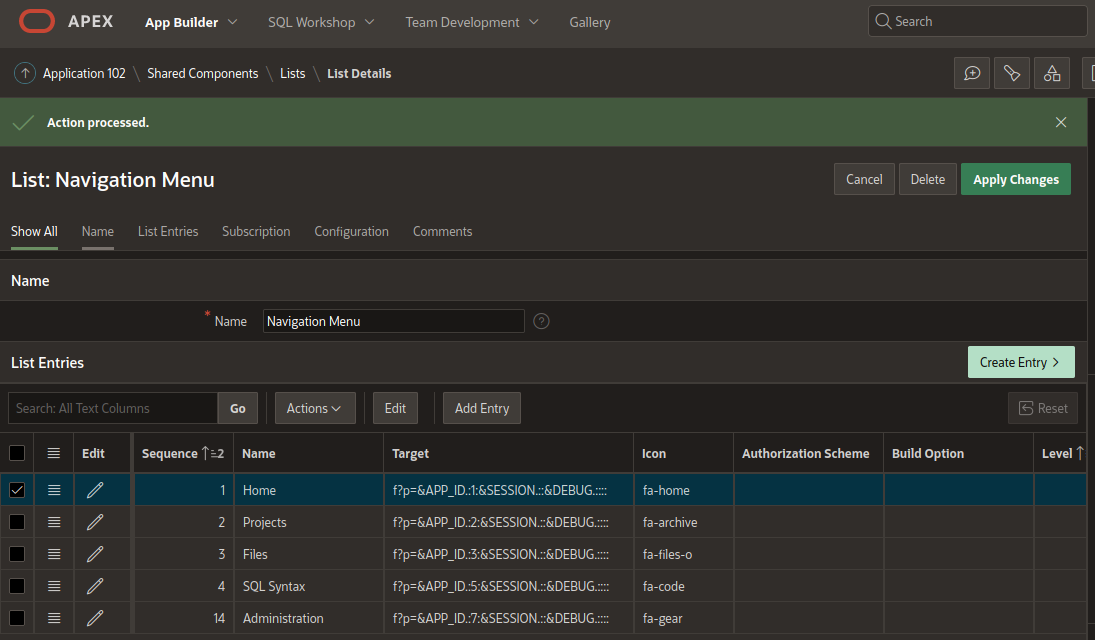The image size is (1095, 640).
Task: Edit the Projects entry with pencil icon
Action: click(95, 523)
